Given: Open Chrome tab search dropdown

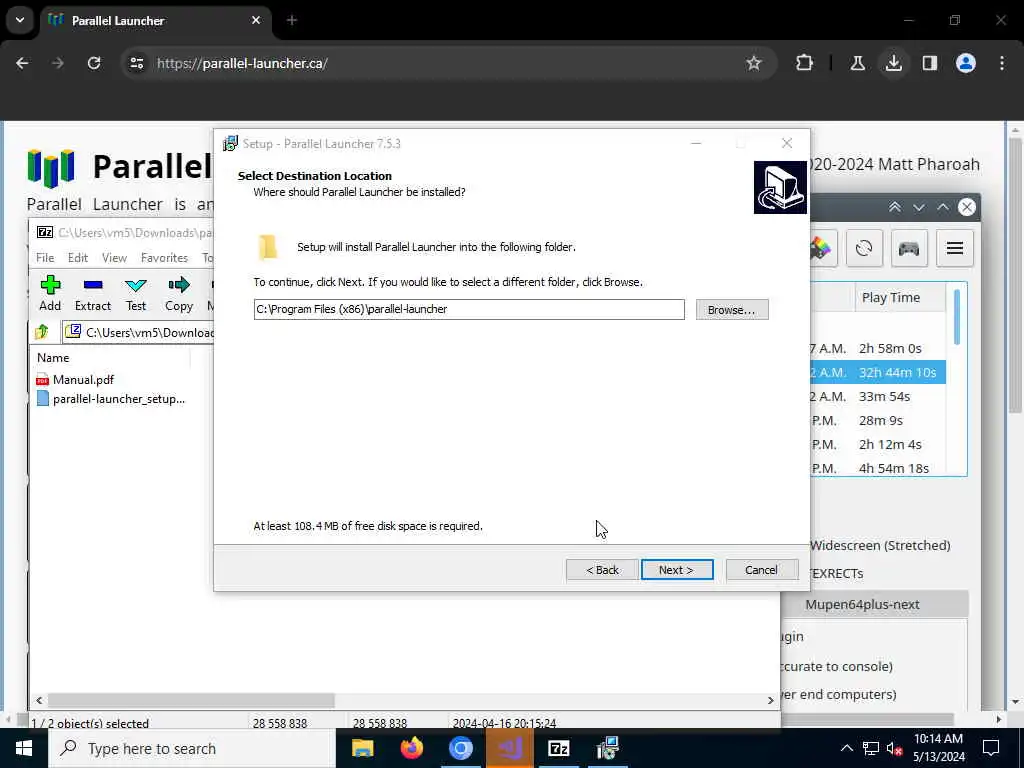Looking at the screenshot, I should pyautogui.click(x=20, y=20).
